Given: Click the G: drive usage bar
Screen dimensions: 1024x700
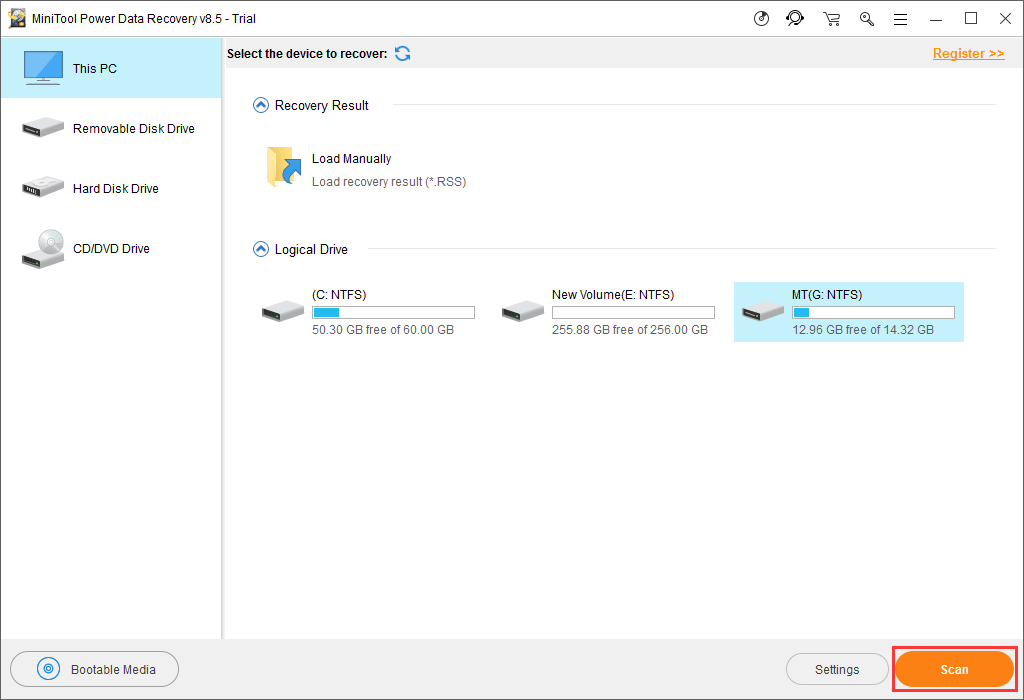Looking at the screenshot, I should pyautogui.click(x=873, y=313).
